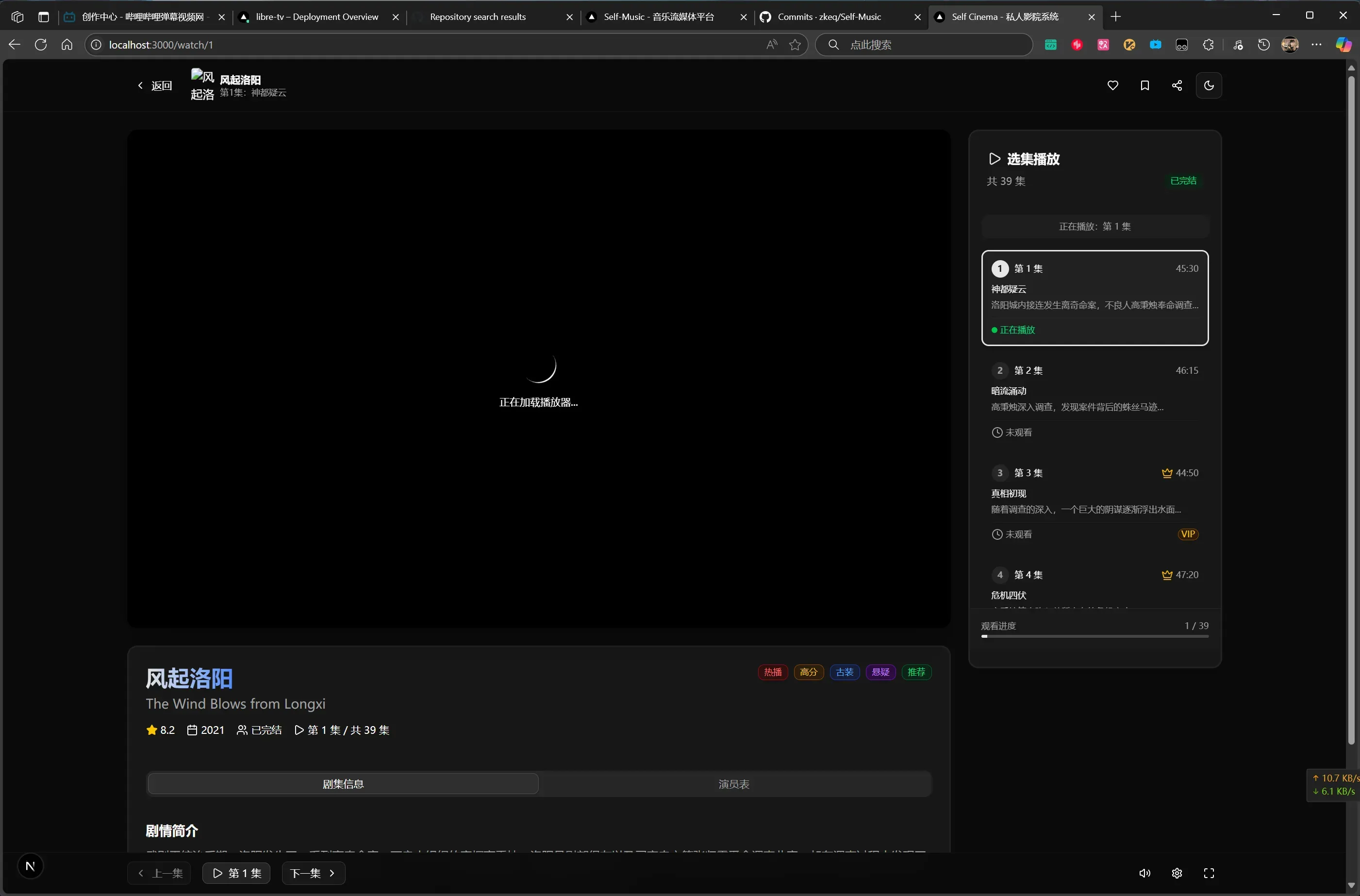The width and height of the screenshot is (1360, 896).
Task: Go back using the 返回 button
Action: pyautogui.click(x=155, y=86)
